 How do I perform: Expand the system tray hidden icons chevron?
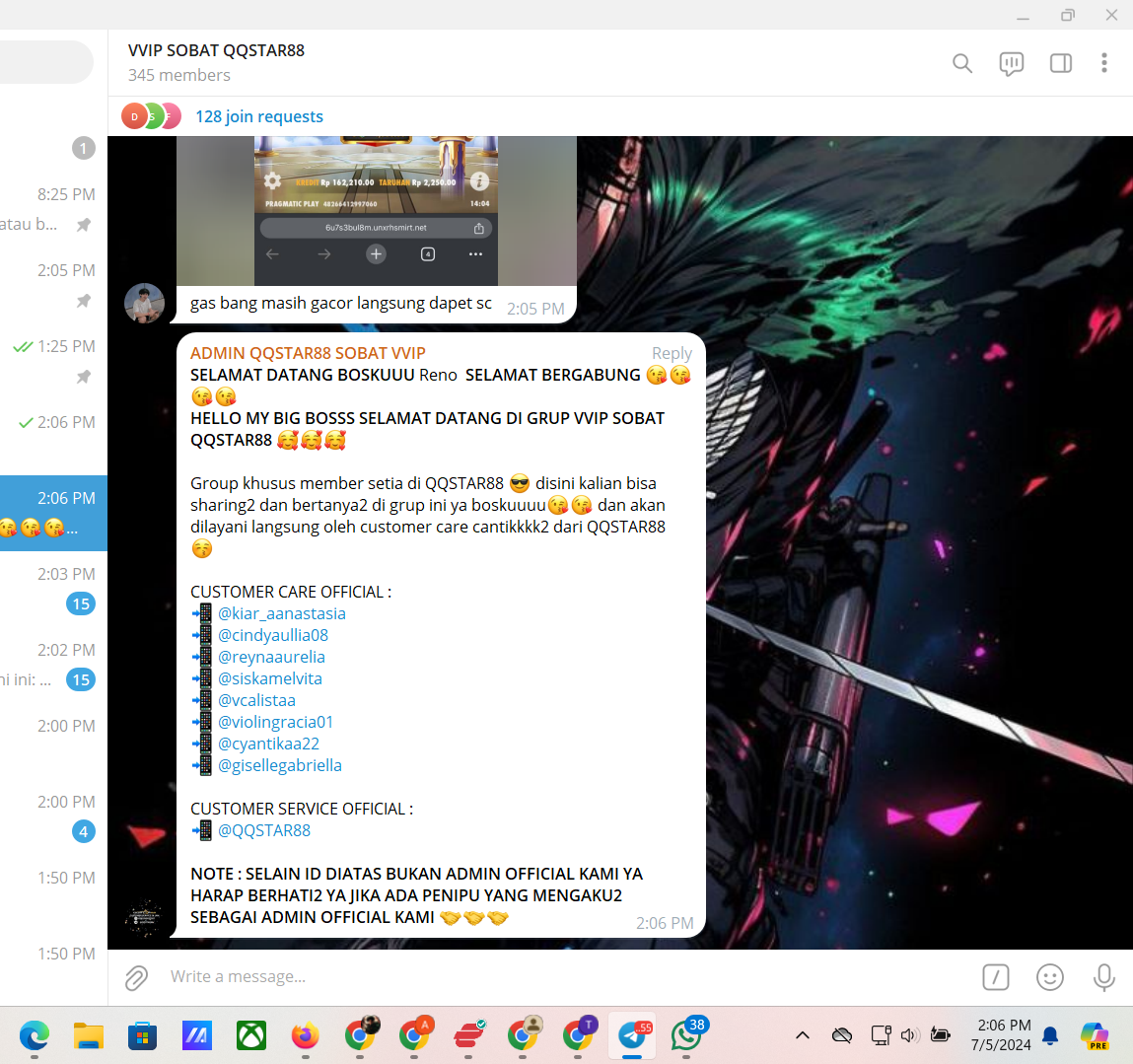pyautogui.click(x=802, y=1035)
